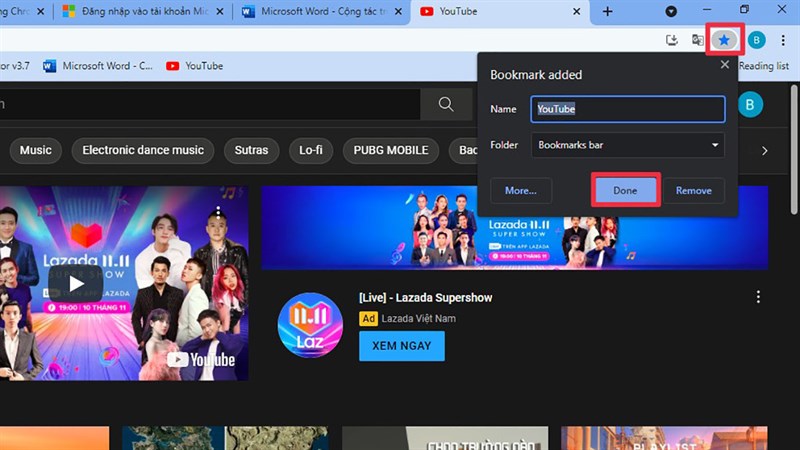
Task: Open options menu on Lazada video thumbnail
Action: pos(218,212)
